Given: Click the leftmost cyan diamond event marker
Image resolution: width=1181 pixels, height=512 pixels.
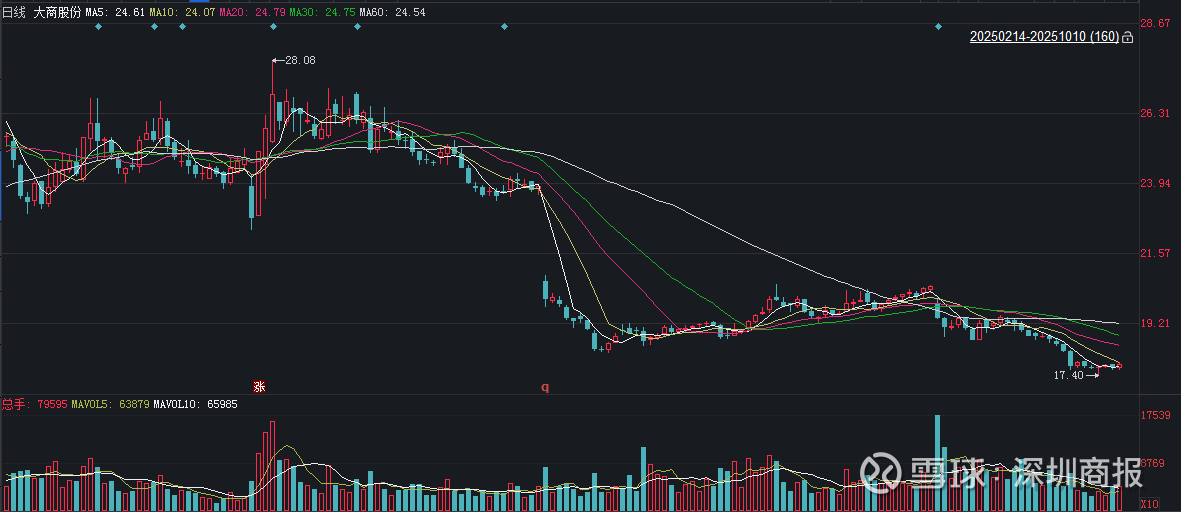Looking at the screenshot, I should [98, 27].
